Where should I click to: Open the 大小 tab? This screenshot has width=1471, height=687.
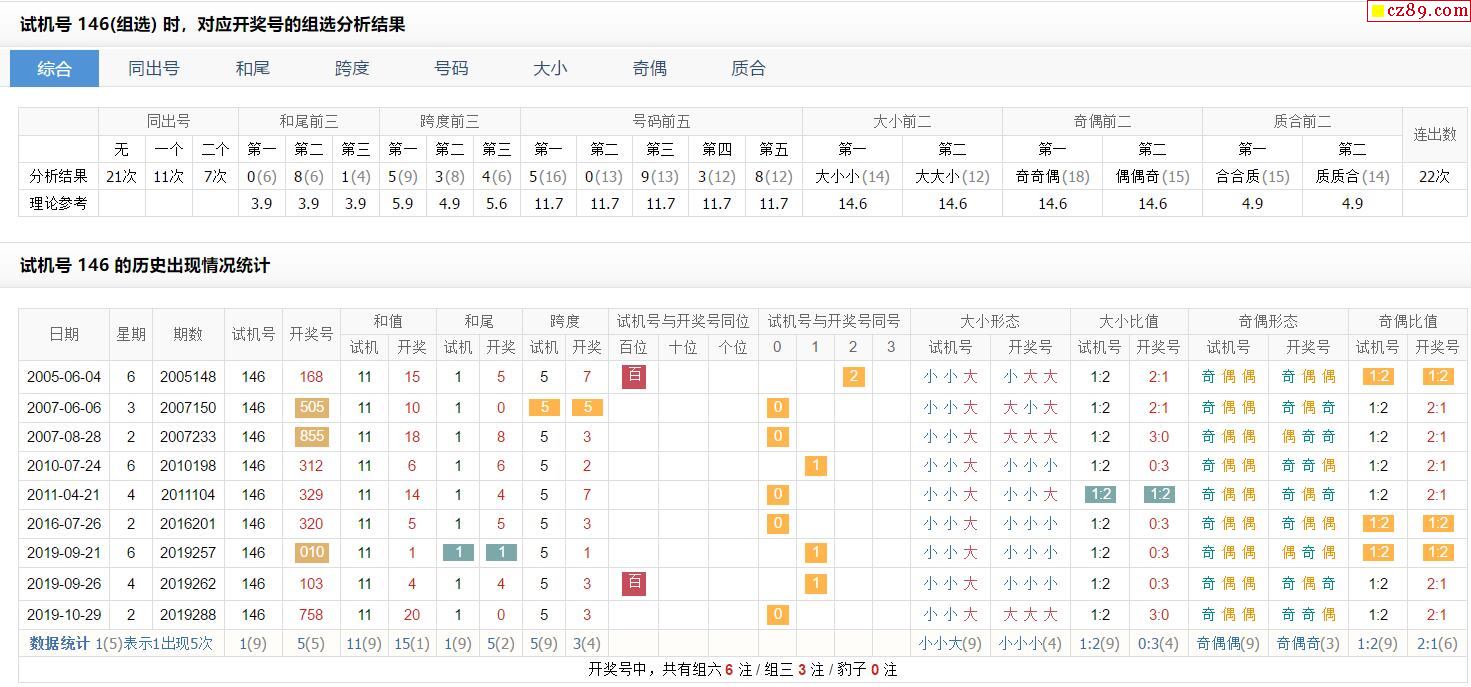[550, 69]
